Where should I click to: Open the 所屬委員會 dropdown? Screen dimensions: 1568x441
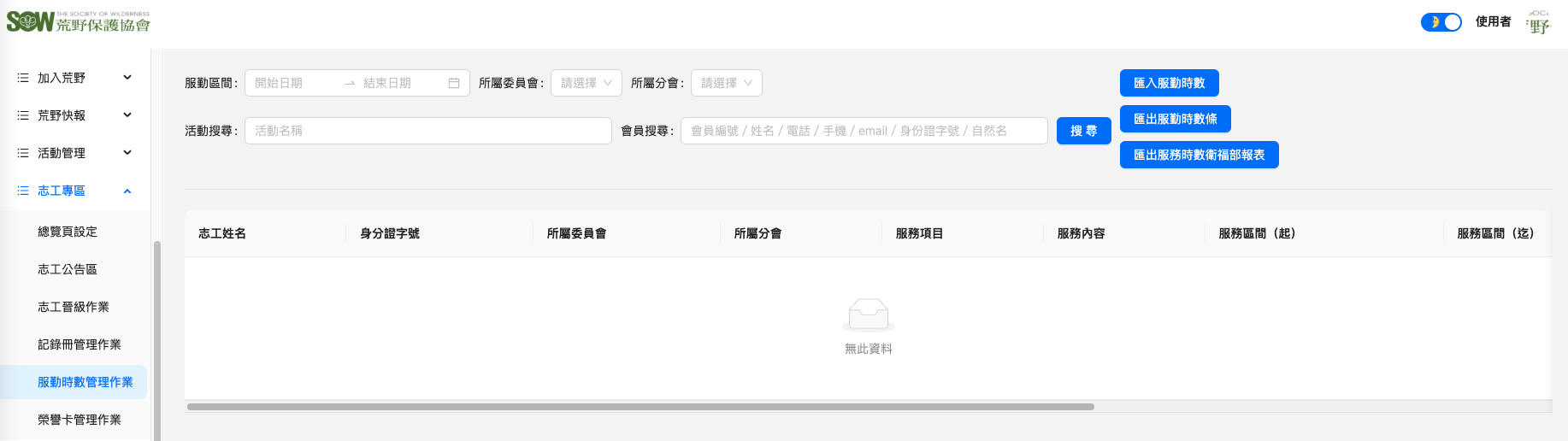pos(587,83)
